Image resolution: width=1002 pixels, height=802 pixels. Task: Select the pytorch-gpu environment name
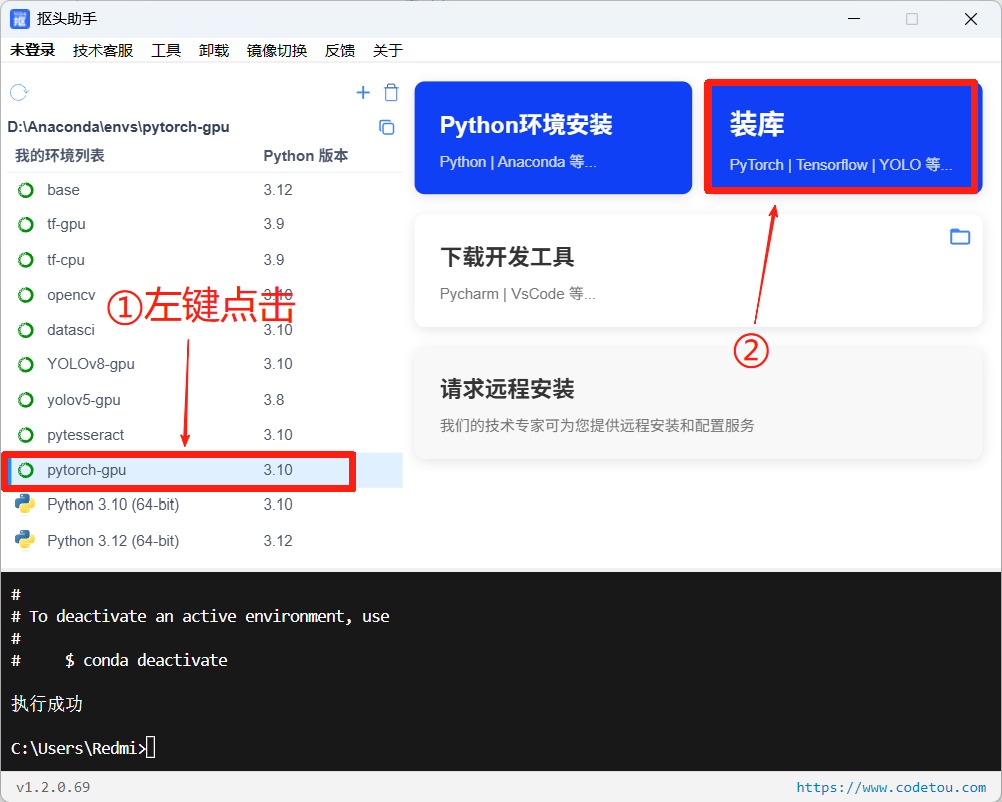click(87, 470)
